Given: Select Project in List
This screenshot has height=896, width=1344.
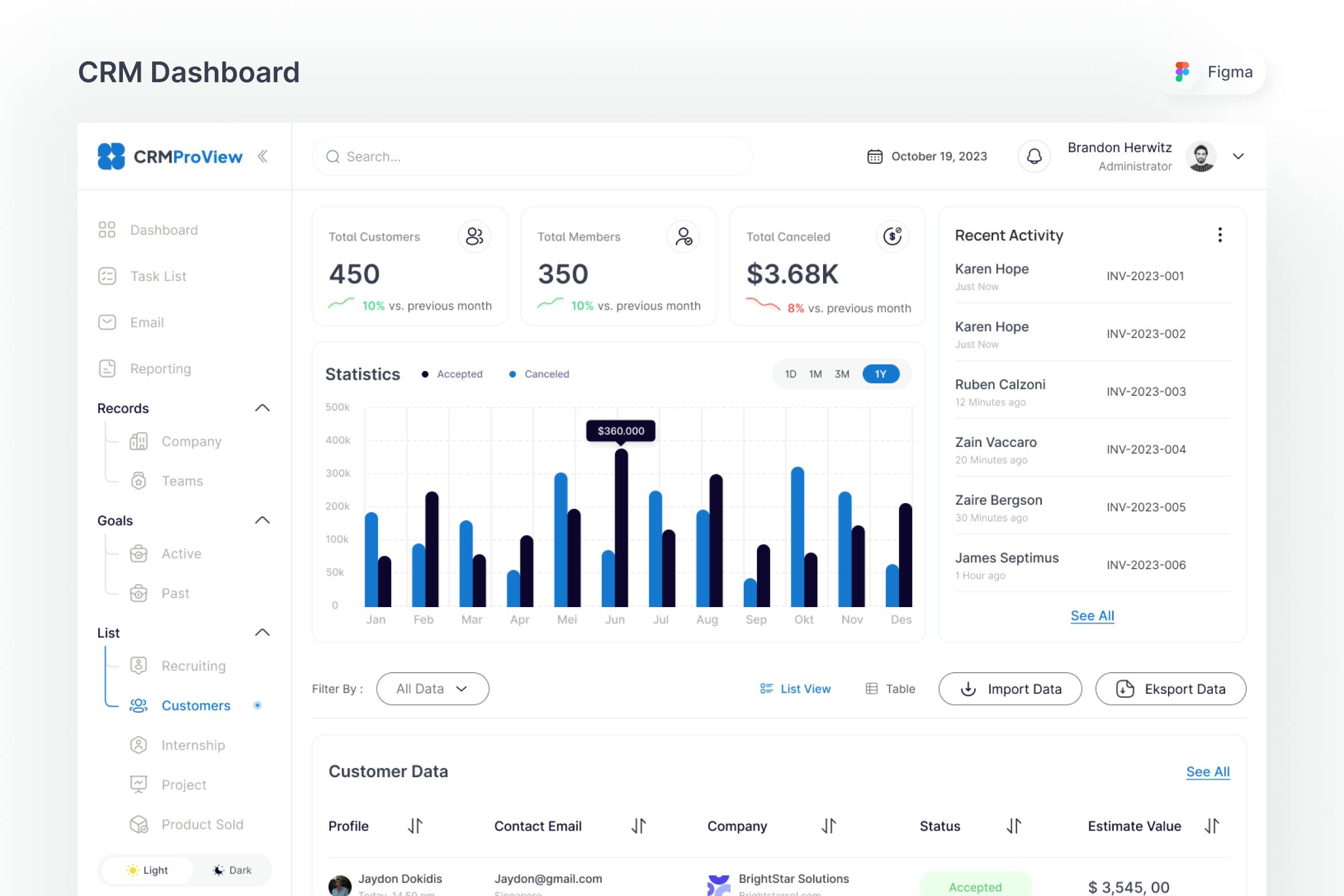Looking at the screenshot, I should click(x=168, y=785).
